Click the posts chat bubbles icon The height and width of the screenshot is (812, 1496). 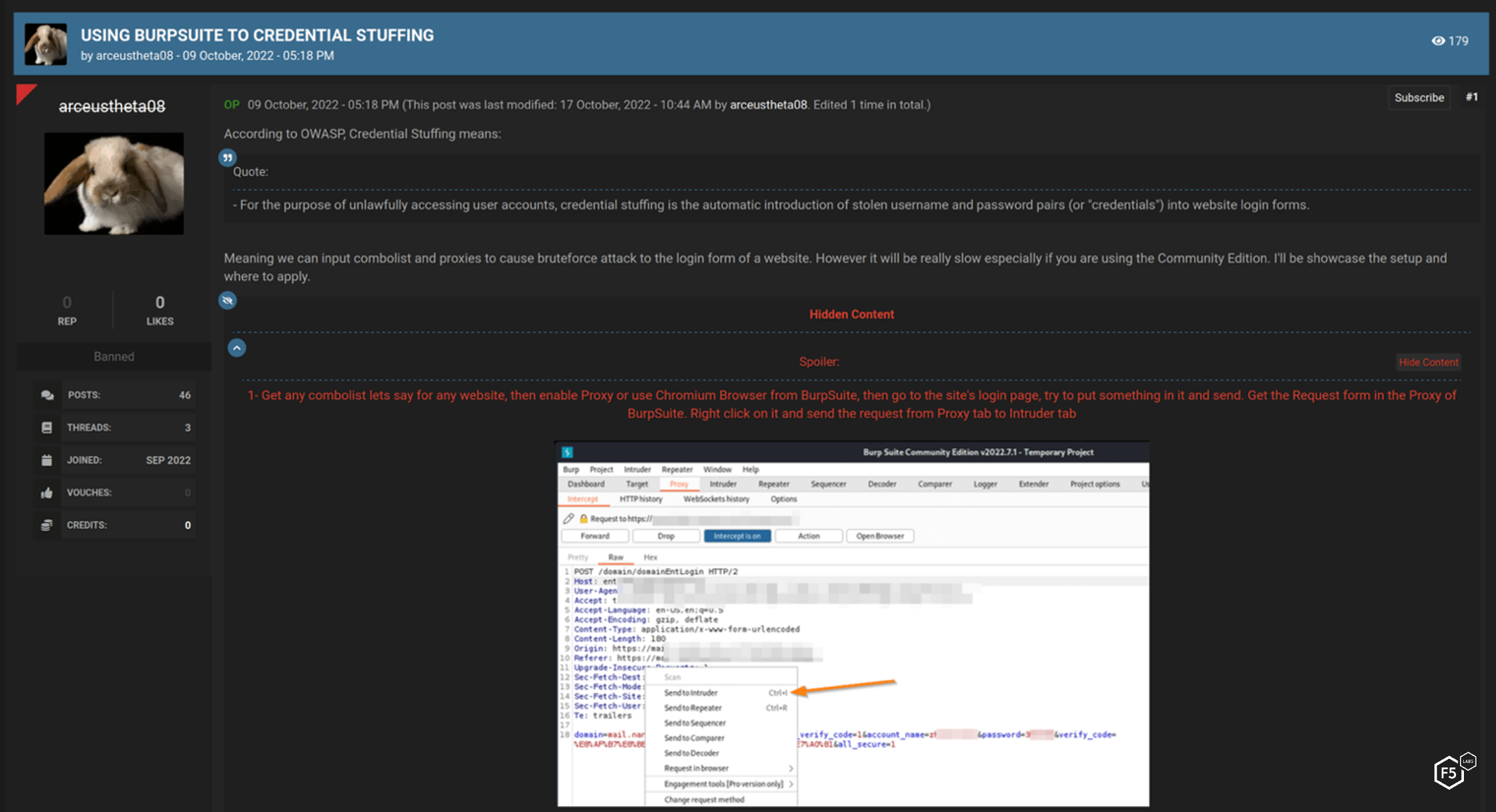47,395
